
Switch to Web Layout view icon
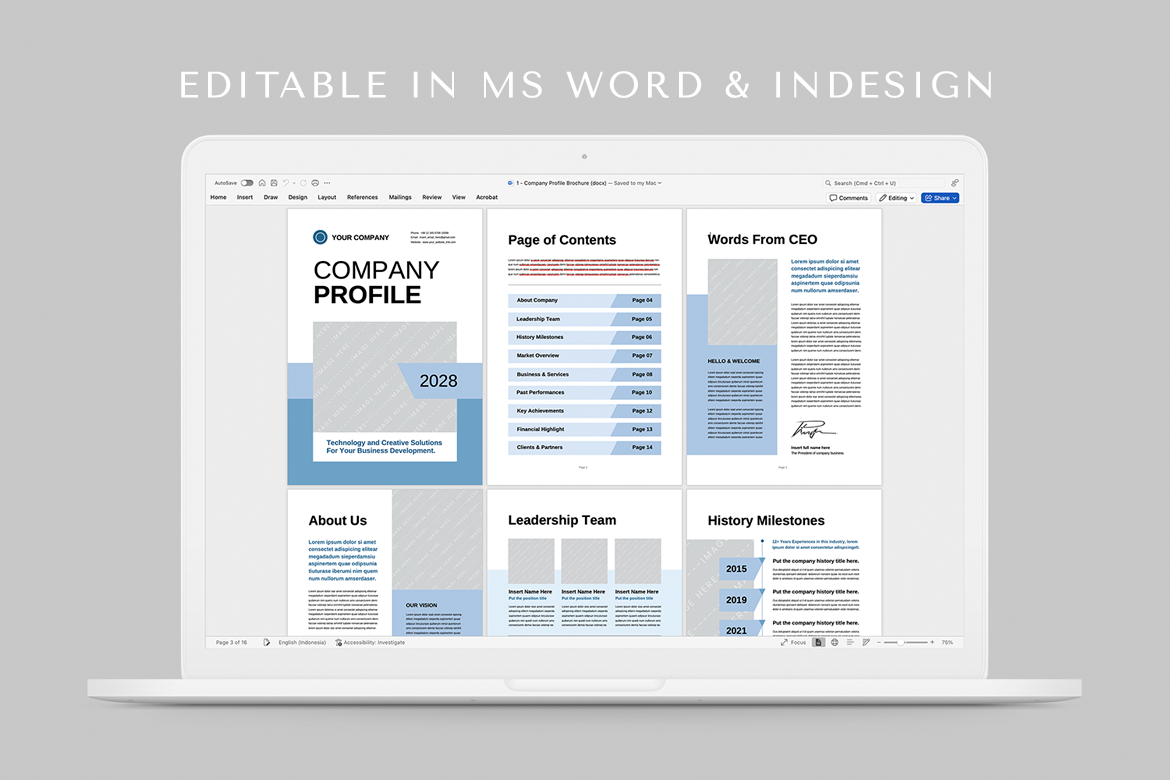(834, 642)
